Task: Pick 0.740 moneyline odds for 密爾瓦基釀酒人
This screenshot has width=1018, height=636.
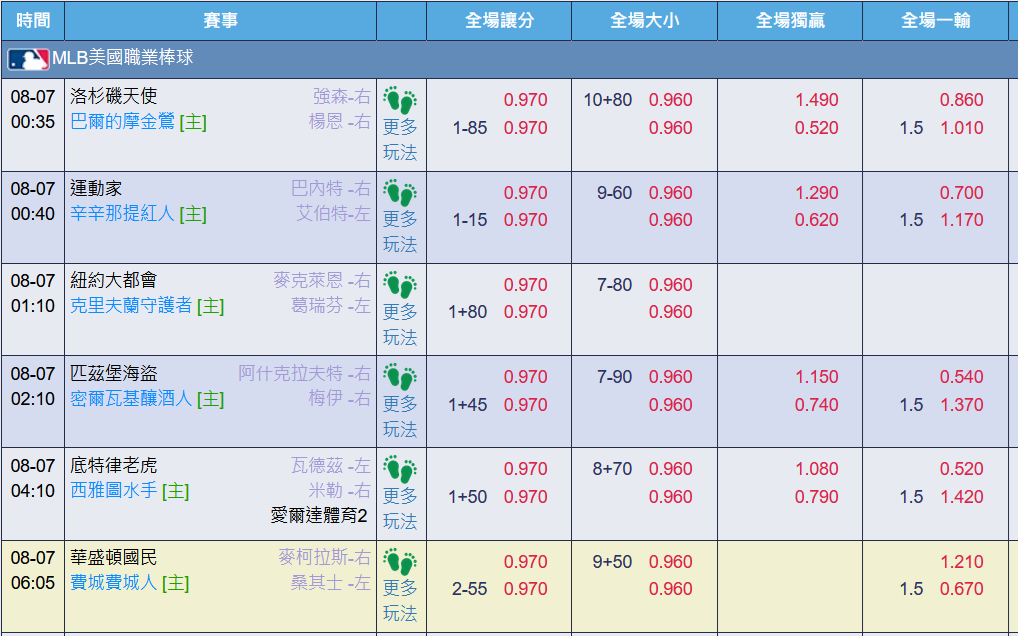Action: coord(817,404)
